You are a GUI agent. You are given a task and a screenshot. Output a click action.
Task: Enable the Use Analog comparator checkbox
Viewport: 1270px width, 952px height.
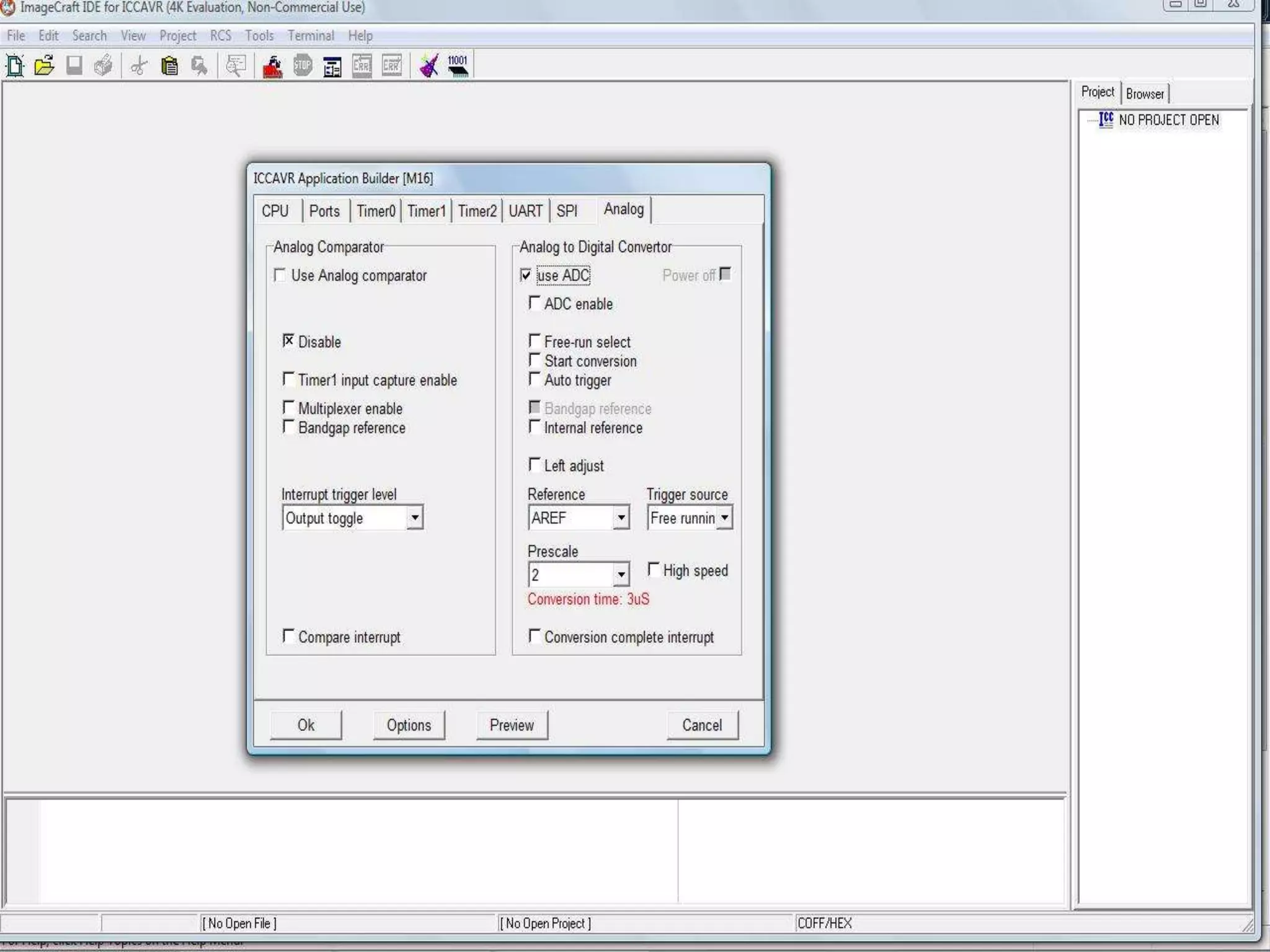point(280,275)
